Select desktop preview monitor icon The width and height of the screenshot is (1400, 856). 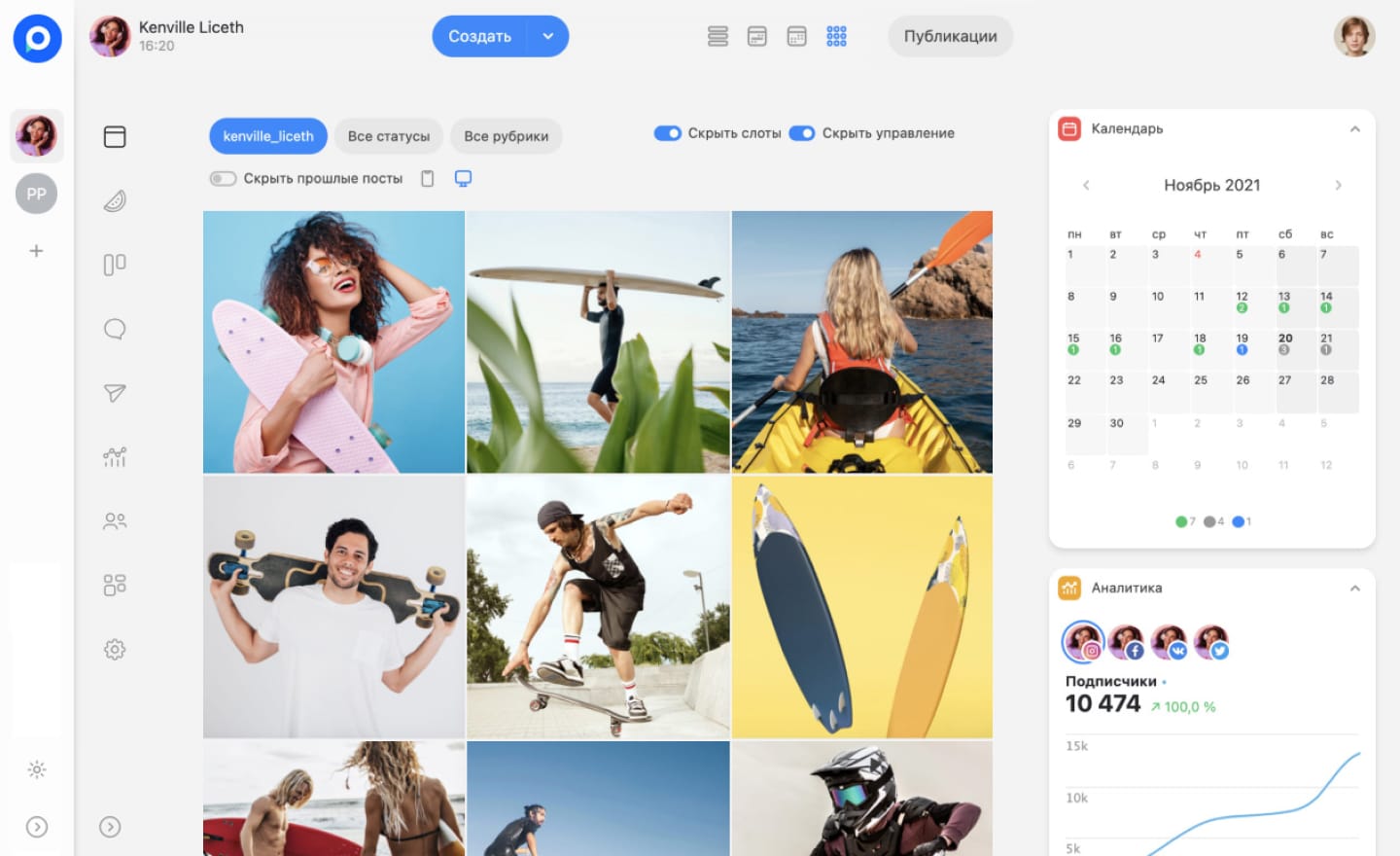[x=463, y=178]
